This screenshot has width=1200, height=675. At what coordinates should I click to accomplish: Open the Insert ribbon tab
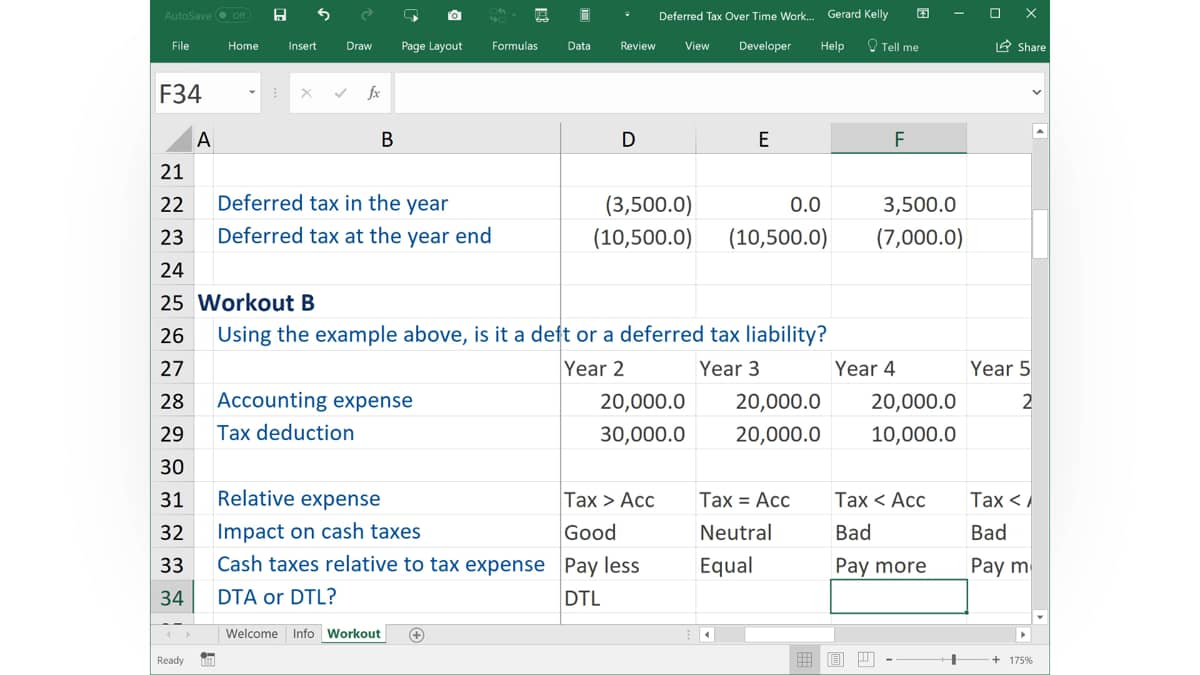coord(302,46)
